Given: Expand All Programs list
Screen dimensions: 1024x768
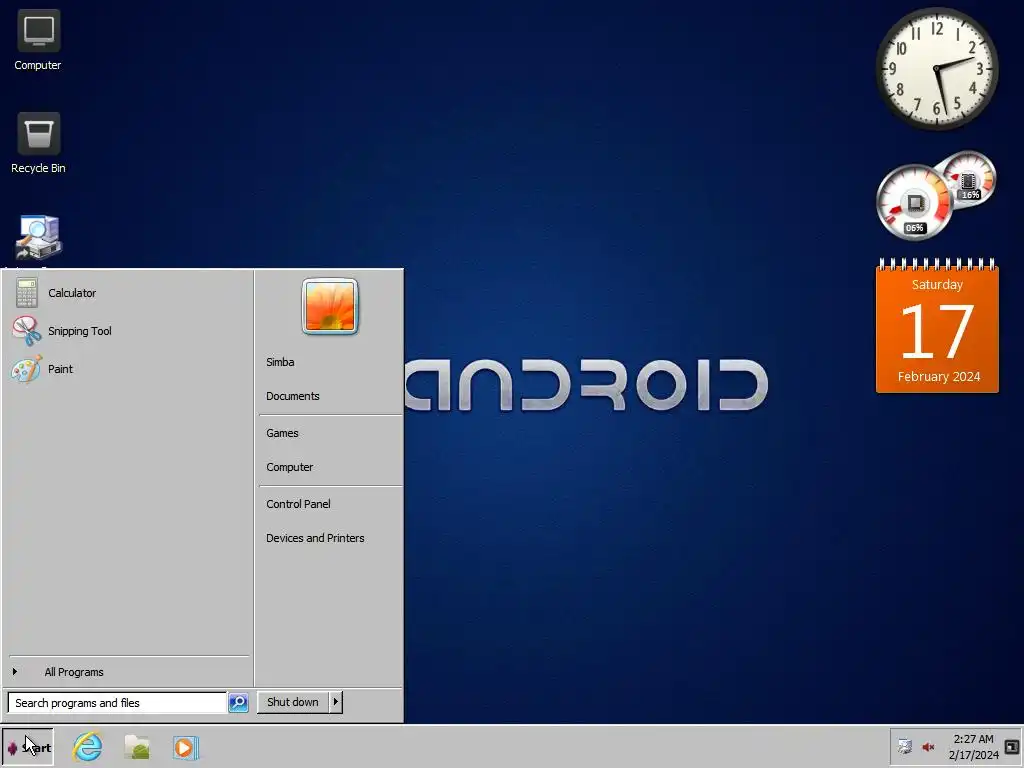Looking at the screenshot, I should point(74,672).
